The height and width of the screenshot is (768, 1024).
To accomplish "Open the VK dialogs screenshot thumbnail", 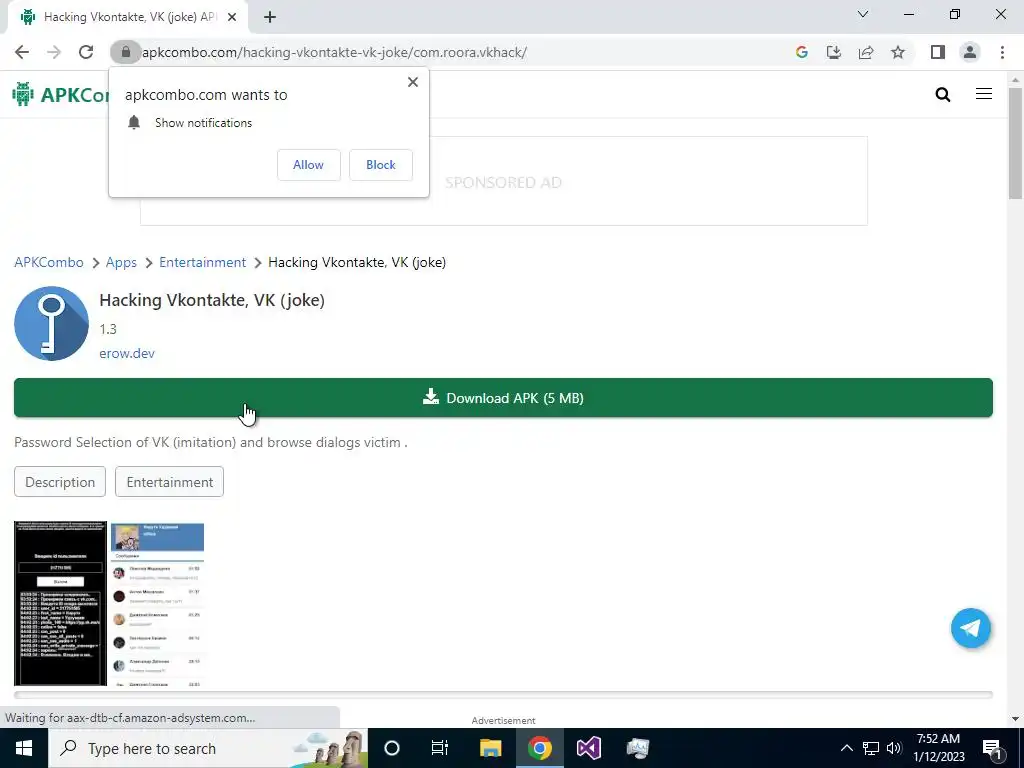I will click(157, 603).
